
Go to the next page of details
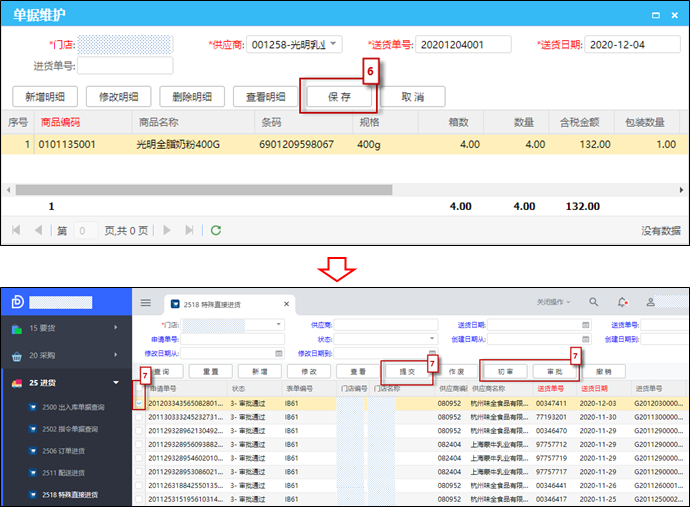pyautogui.click(x=165, y=230)
